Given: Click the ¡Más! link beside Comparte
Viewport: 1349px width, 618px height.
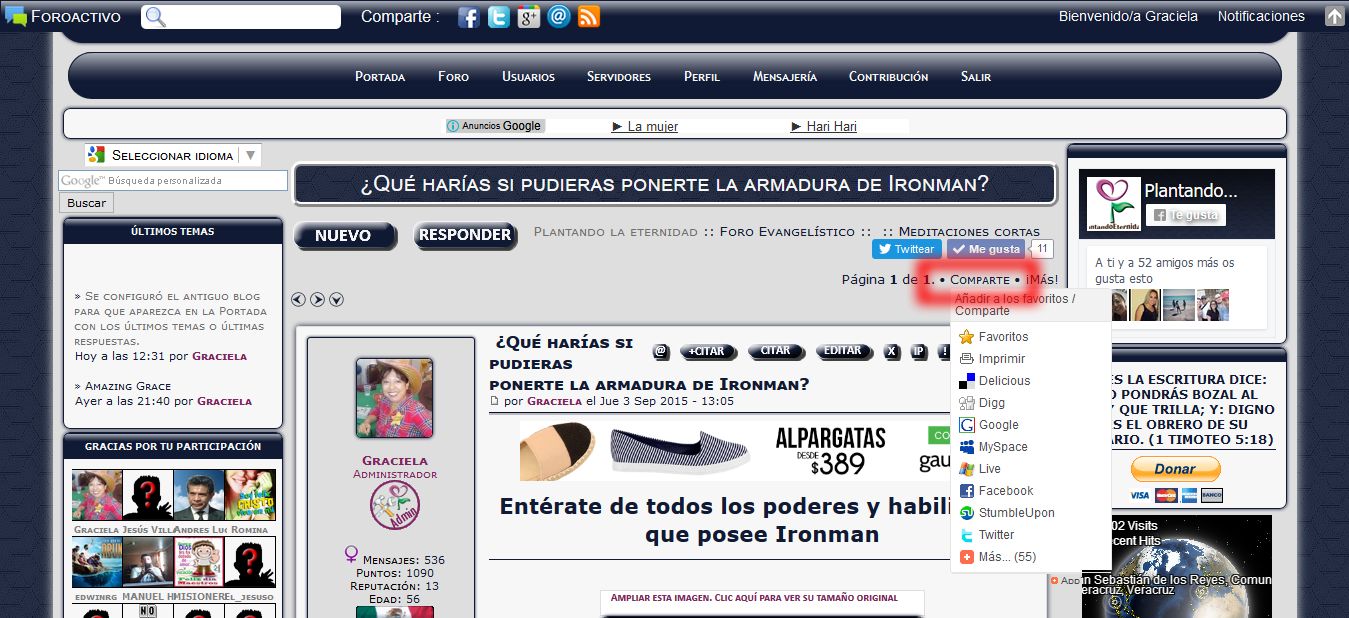Looking at the screenshot, I should tap(1041, 280).
